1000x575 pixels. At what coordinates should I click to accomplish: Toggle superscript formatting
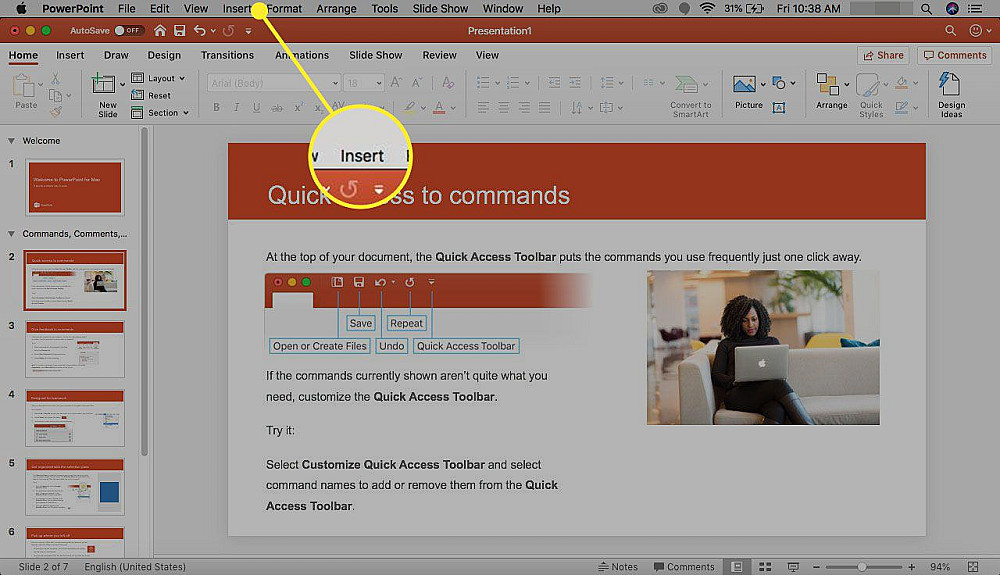[x=298, y=108]
